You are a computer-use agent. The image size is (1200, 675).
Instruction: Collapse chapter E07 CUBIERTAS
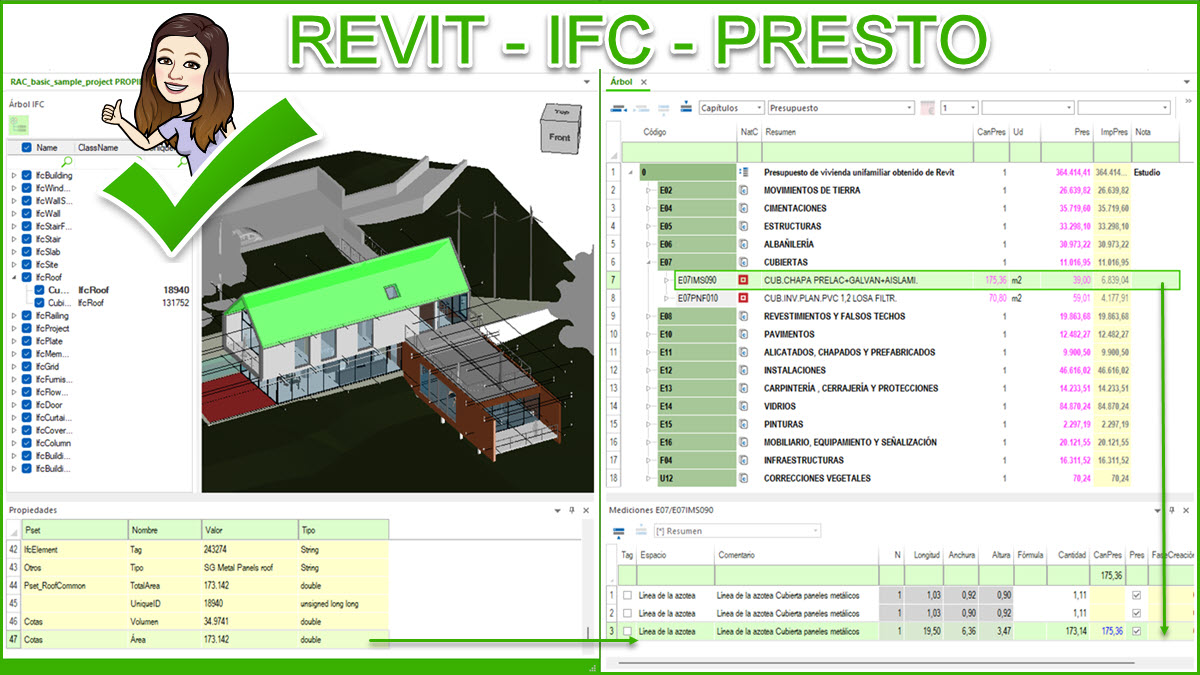(648, 262)
